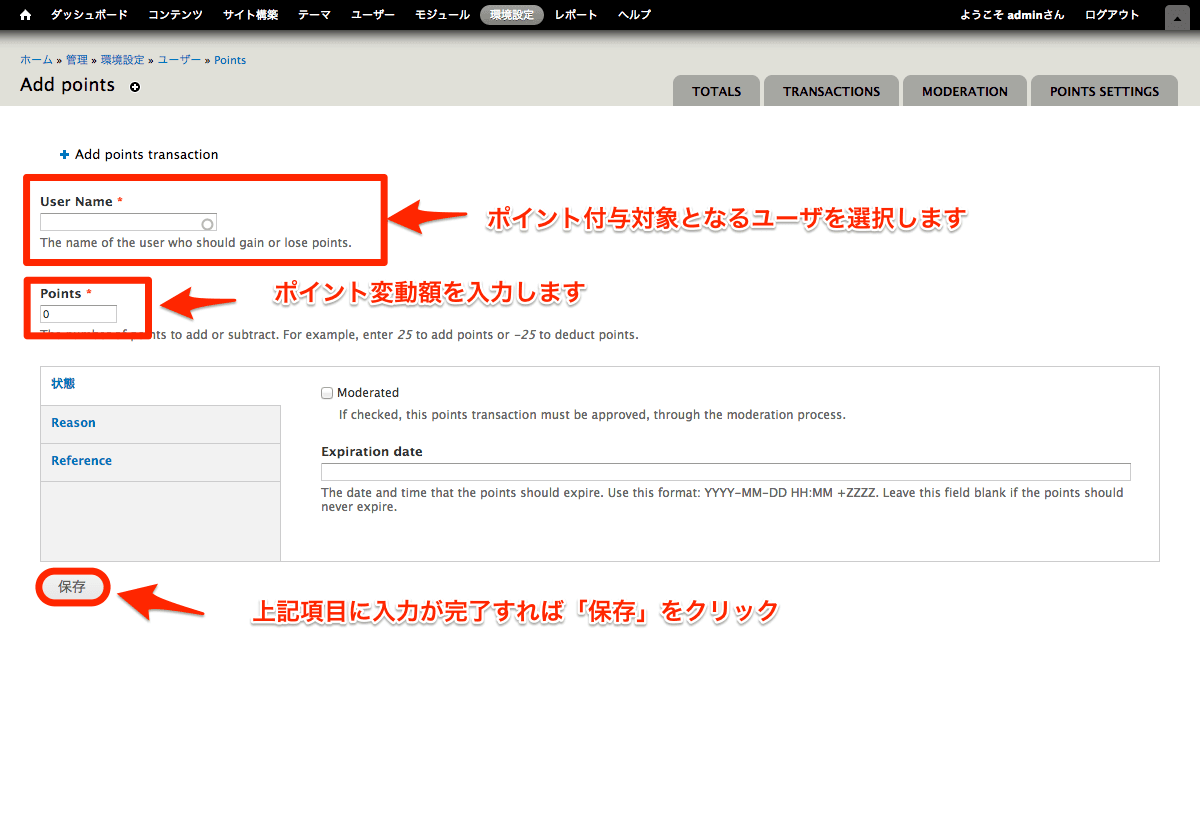The height and width of the screenshot is (815, 1200).
Task: Click the home icon in admin toolbar
Action: pyautogui.click(x=26, y=15)
